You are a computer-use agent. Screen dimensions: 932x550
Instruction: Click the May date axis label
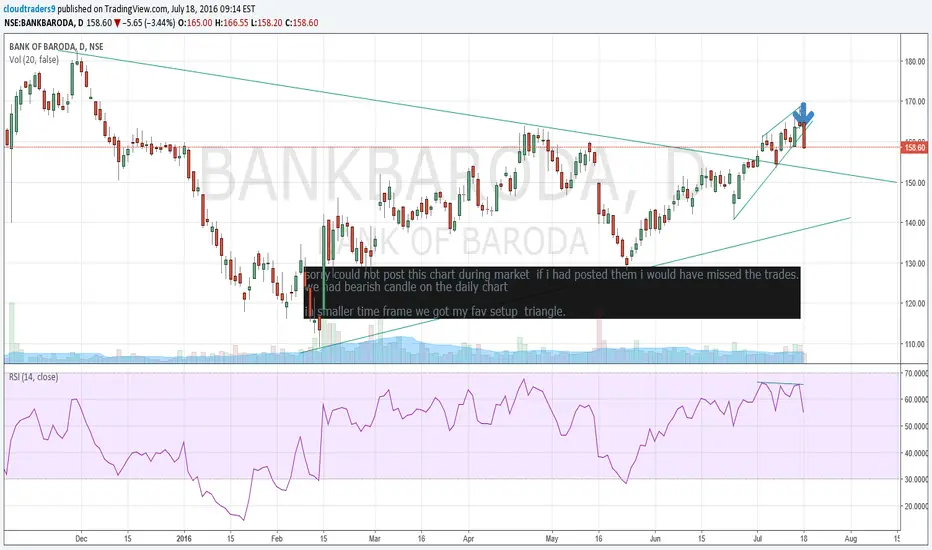tap(552, 539)
